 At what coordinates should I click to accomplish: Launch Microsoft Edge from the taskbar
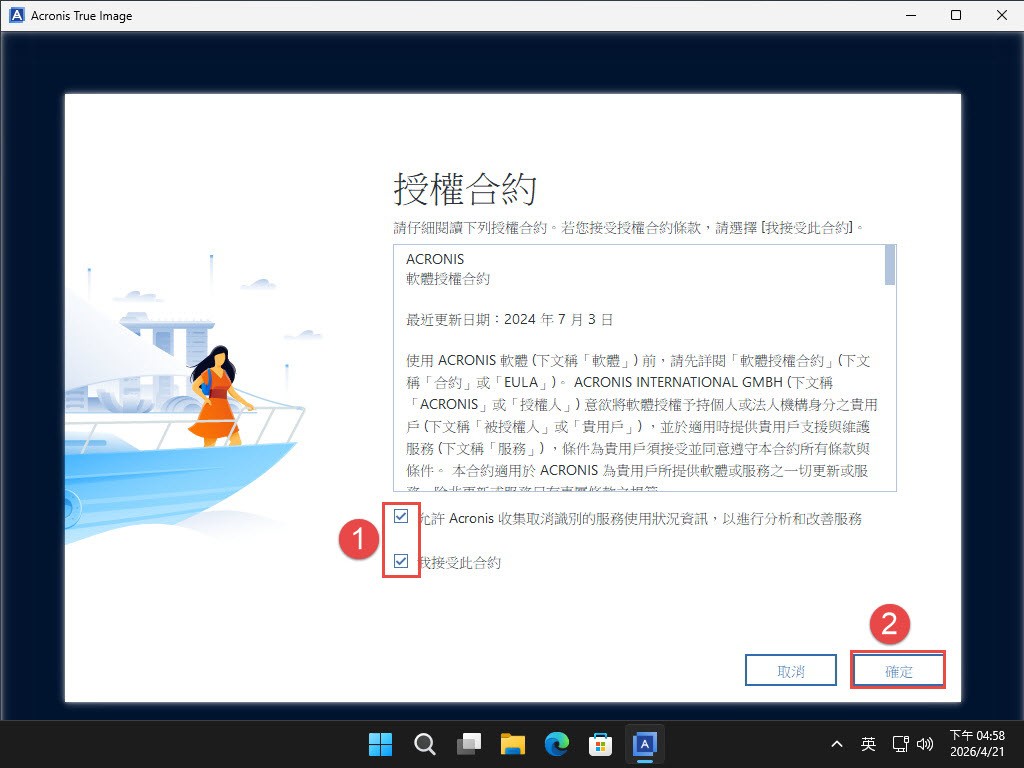[556, 744]
